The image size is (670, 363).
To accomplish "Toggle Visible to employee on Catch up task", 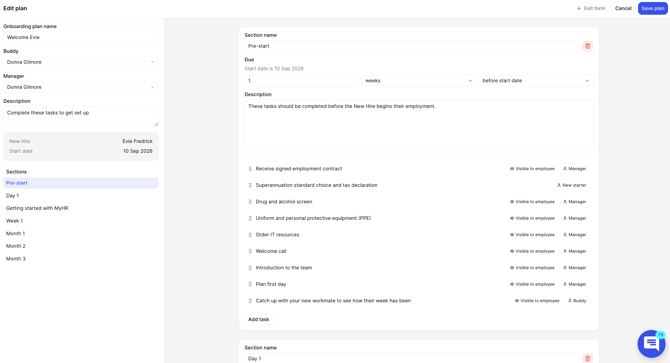I will click(x=537, y=301).
